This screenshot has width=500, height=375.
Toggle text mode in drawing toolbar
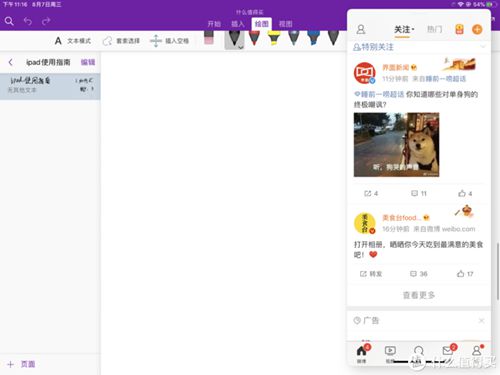point(73,41)
